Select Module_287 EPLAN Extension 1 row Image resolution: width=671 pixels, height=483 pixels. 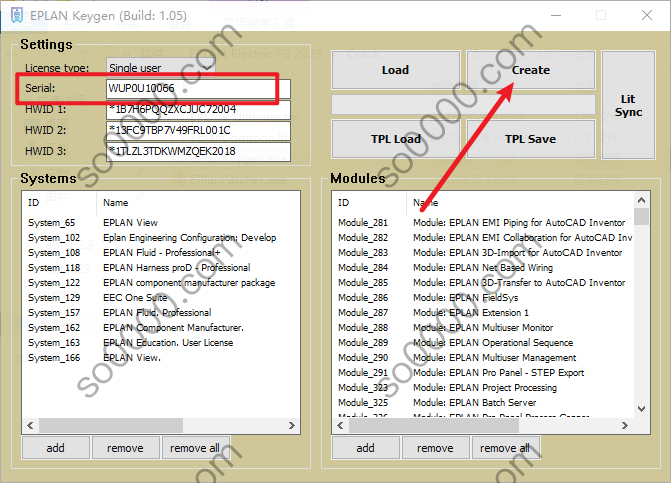click(484, 312)
